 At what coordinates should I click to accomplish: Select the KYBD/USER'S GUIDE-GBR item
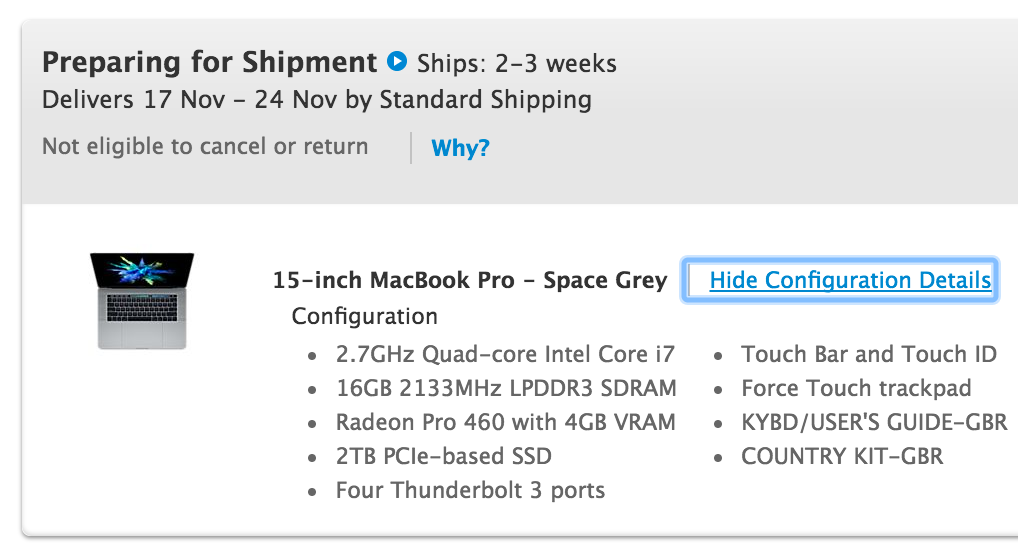pos(875,422)
